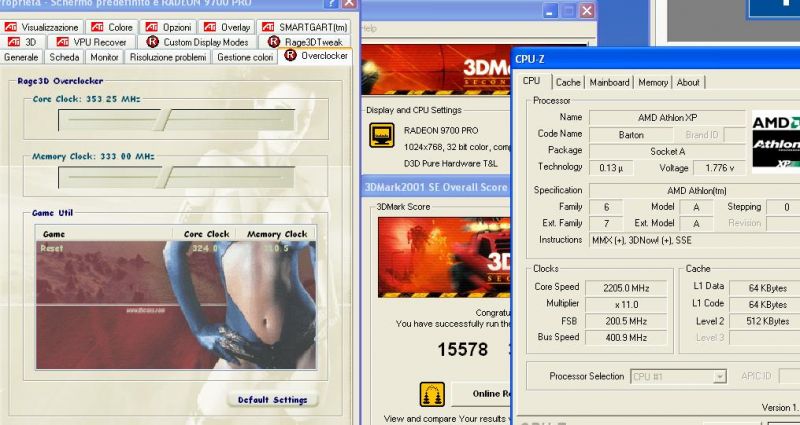The image size is (800, 425).
Task: Click RADEON 9700 PRO text in 3DMark
Action: coord(441,131)
